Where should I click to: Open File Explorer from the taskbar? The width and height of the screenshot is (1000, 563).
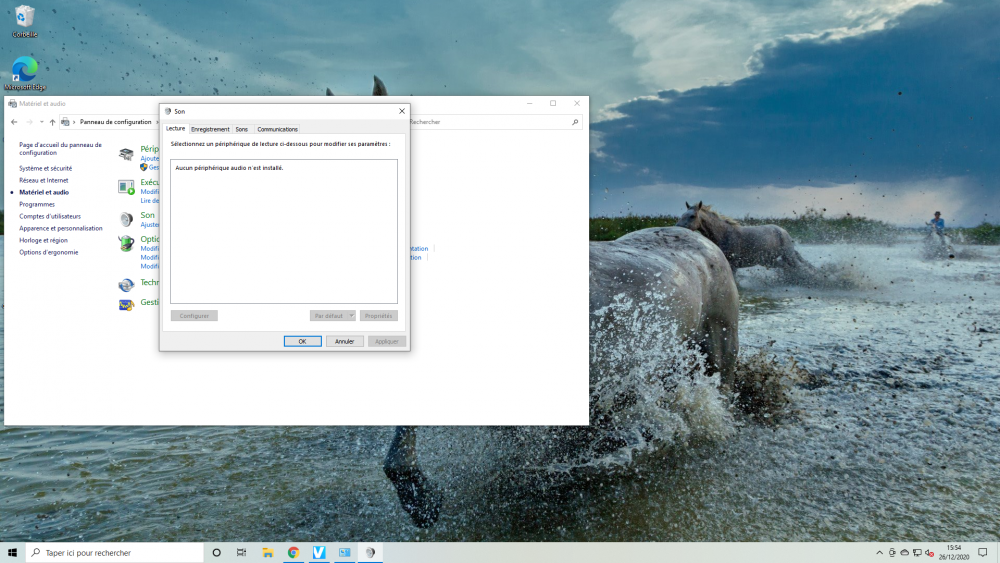[x=268, y=552]
